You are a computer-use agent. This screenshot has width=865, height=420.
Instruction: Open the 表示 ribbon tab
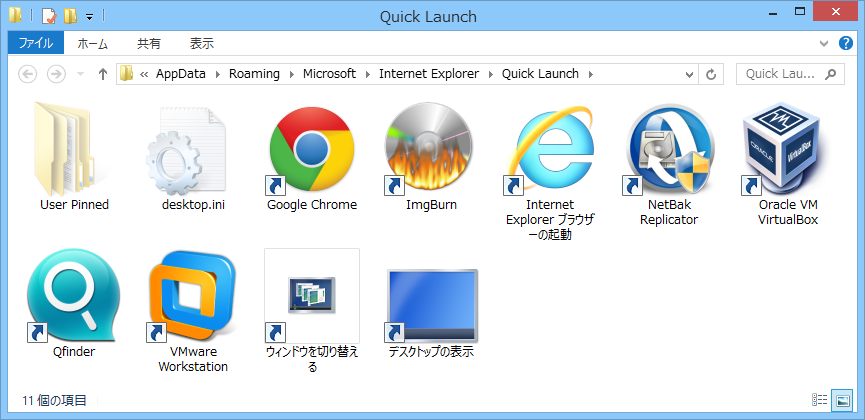click(x=202, y=44)
